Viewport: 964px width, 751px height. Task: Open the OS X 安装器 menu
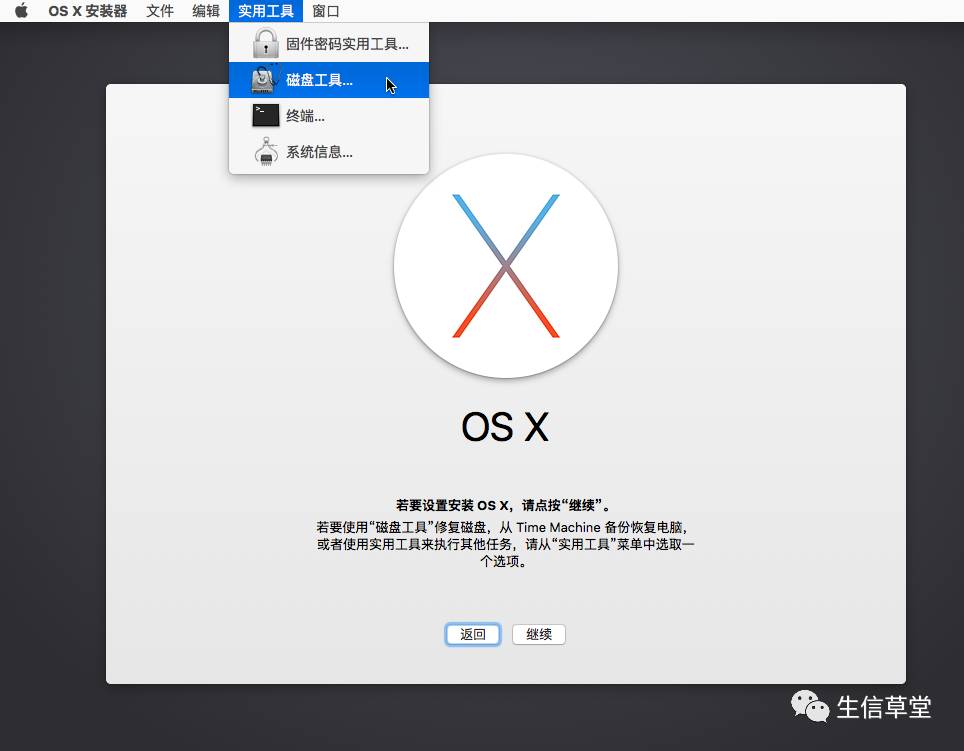pyautogui.click(x=87, y=11)
